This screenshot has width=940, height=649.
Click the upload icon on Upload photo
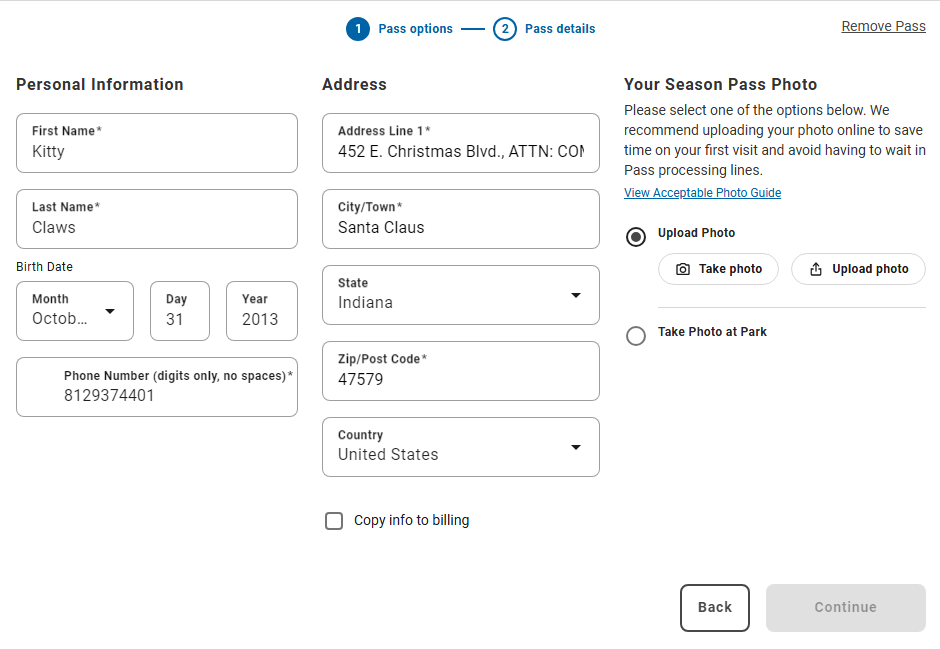click(816, 269)
